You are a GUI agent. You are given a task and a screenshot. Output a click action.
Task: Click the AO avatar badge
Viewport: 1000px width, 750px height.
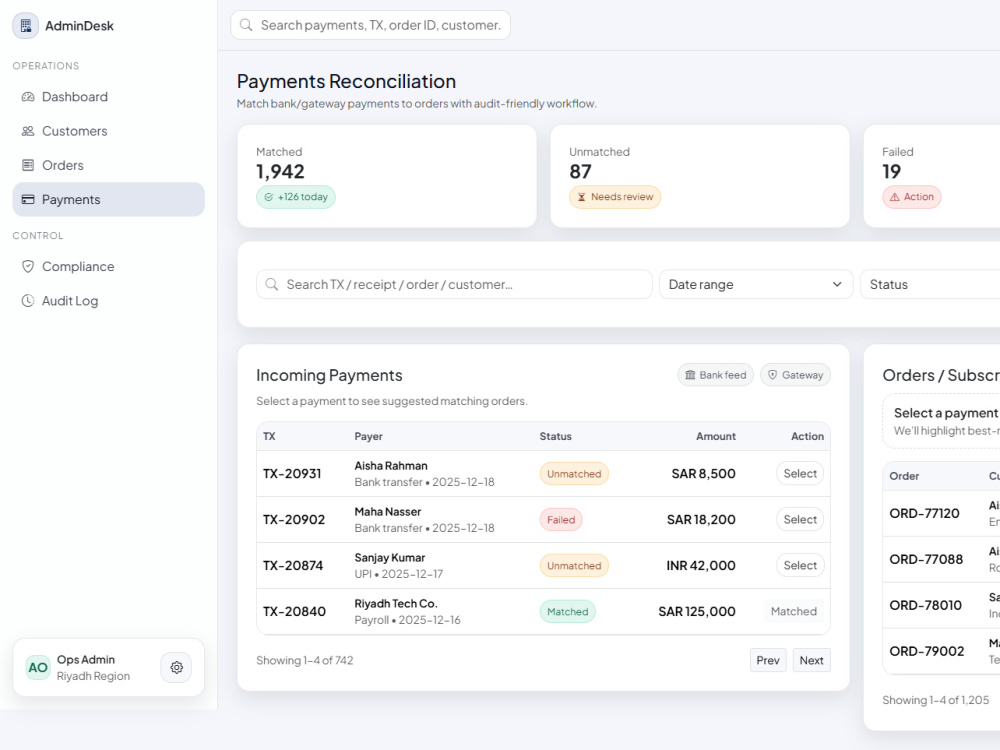pos(38,668)
